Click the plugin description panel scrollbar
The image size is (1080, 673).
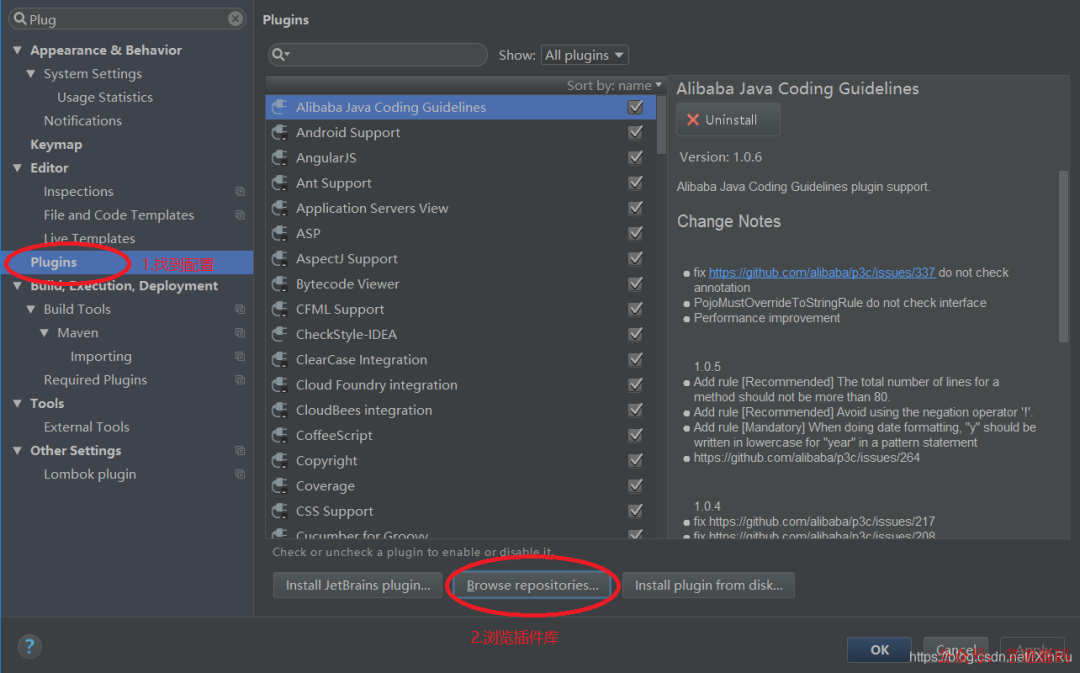[1063, 256]
